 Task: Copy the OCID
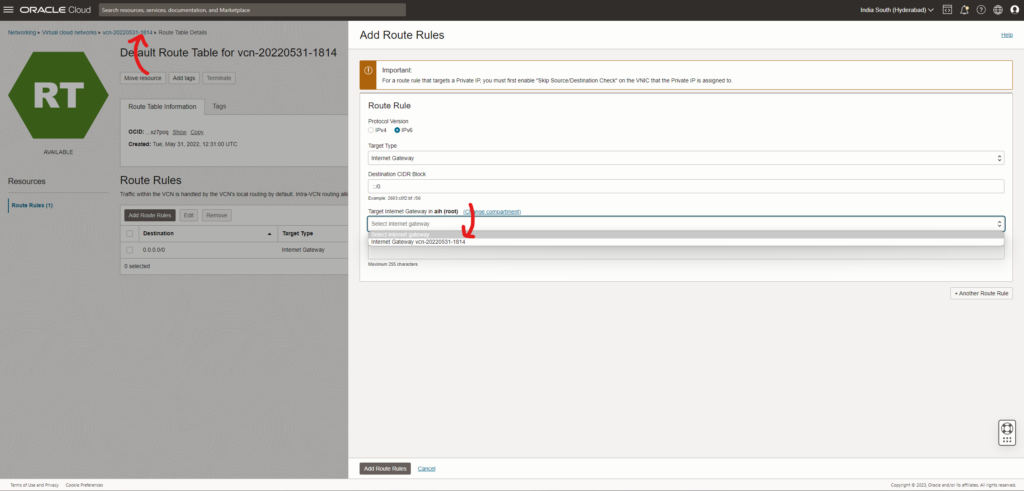[x=197, y=132]
